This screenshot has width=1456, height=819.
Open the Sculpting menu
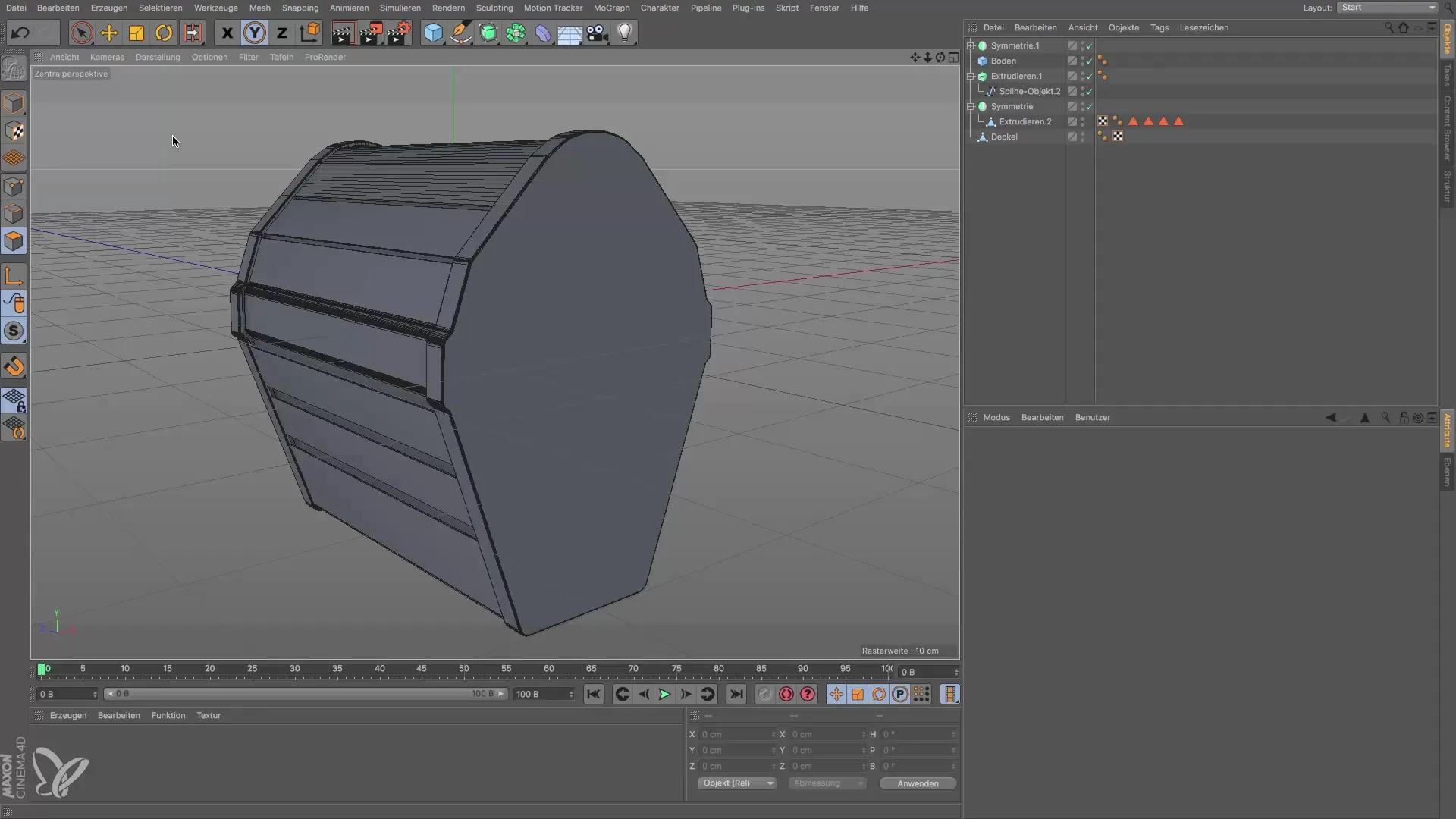point(494,8)
